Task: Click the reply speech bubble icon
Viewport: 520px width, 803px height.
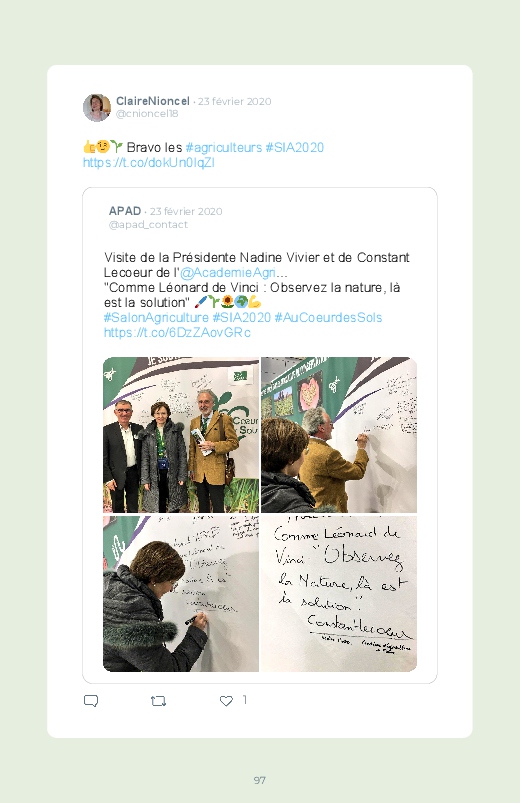Action: coord(91,701)
